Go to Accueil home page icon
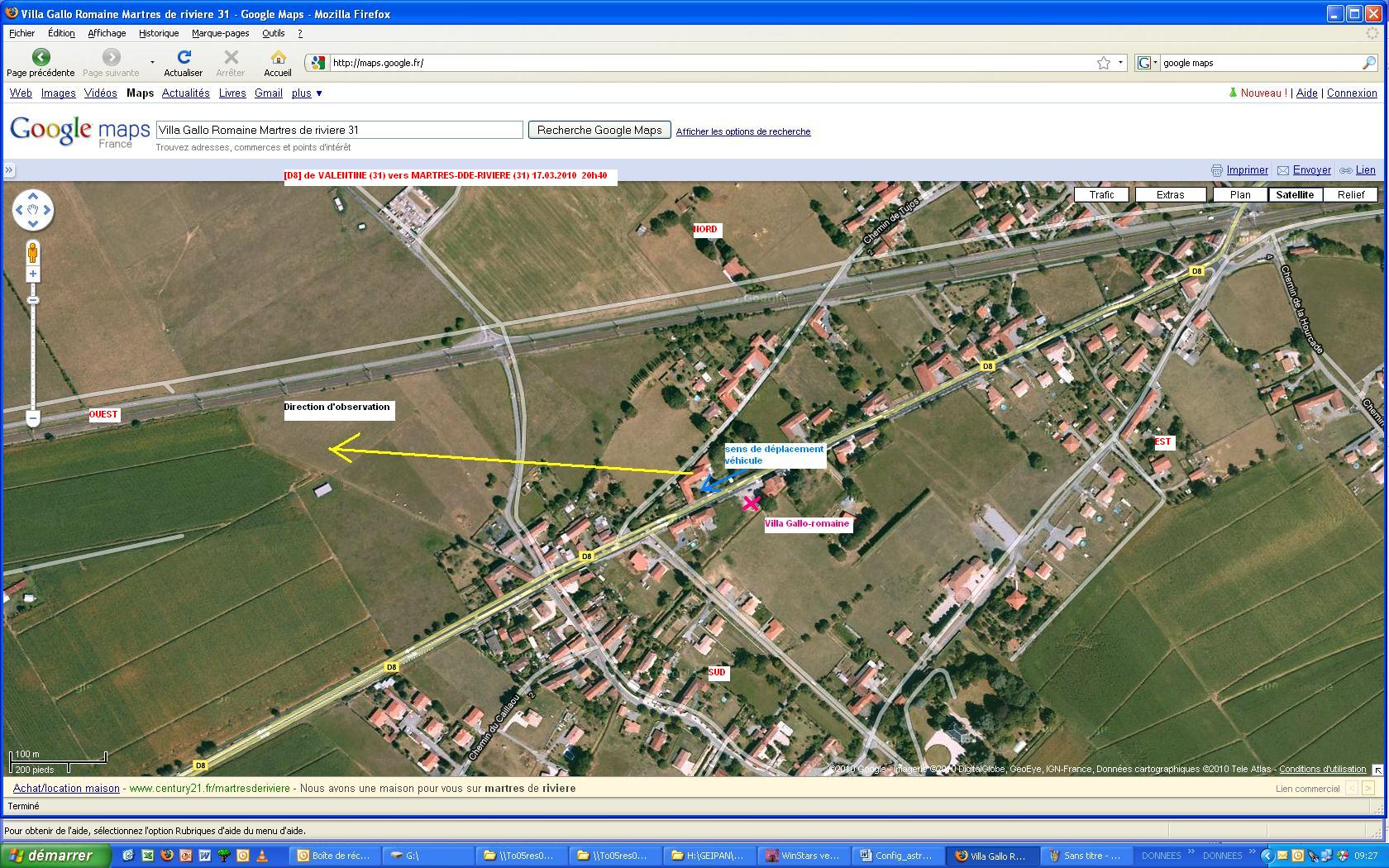 click(x=278, y=58)
